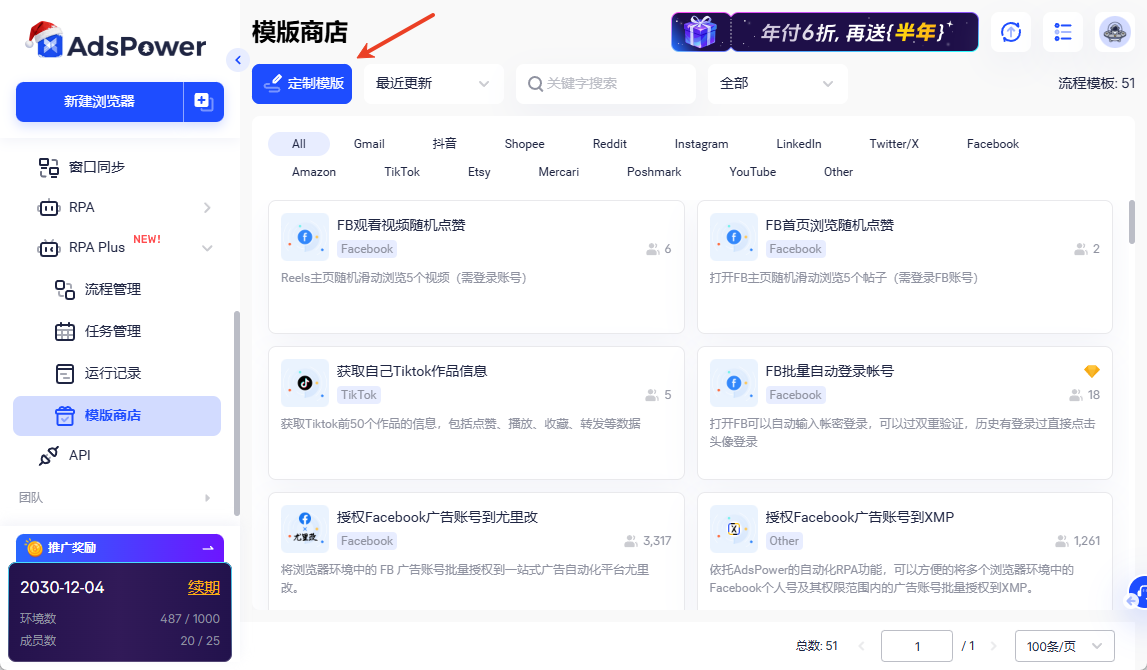Screen dimensions: 1147x670
Task: Open the 全部 filter dropdown
Action: pyautogui.click(x=777, y=84)
